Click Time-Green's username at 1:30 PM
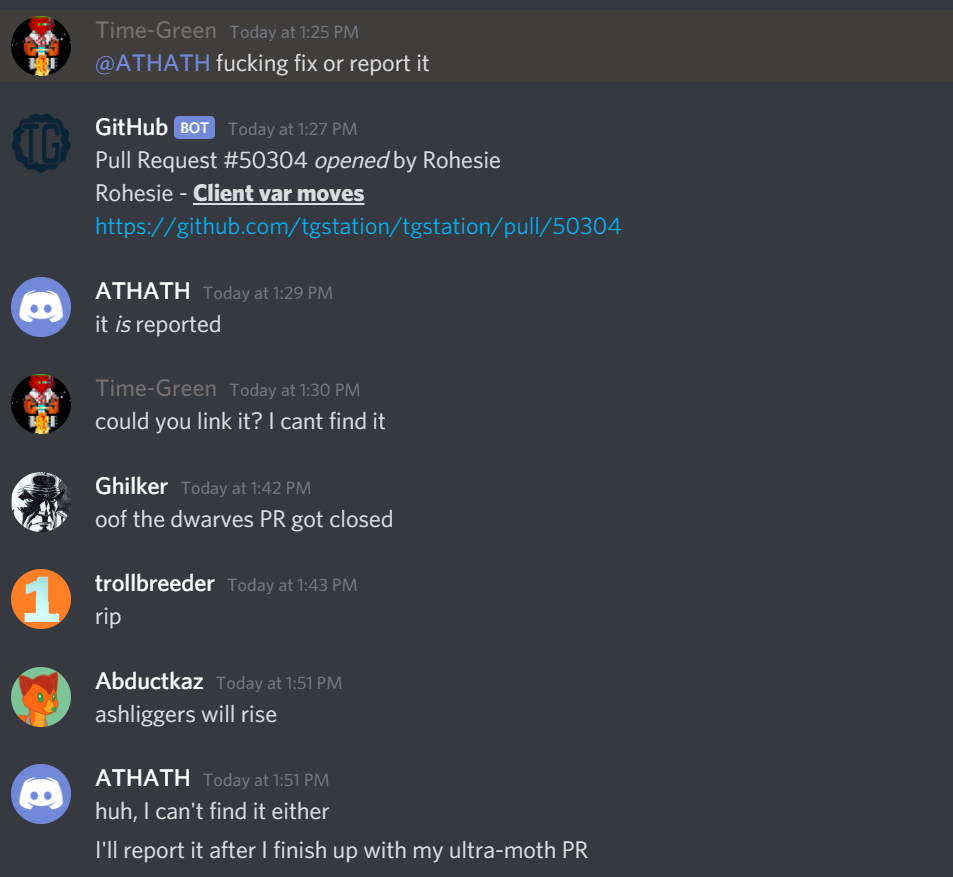 point(156,388)
